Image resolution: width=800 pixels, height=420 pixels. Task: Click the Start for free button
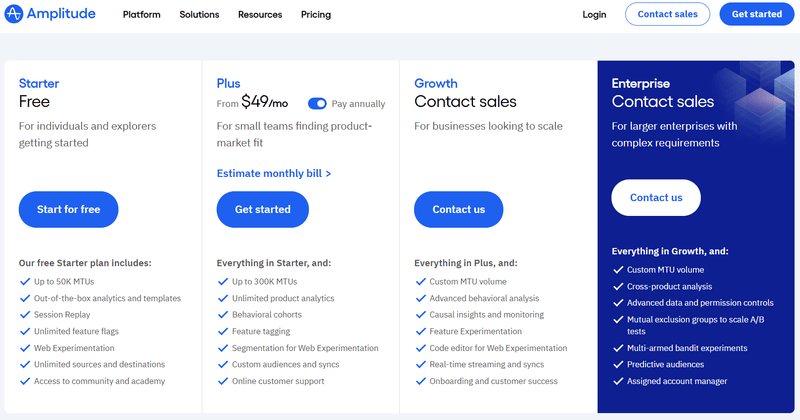point(68,209)
